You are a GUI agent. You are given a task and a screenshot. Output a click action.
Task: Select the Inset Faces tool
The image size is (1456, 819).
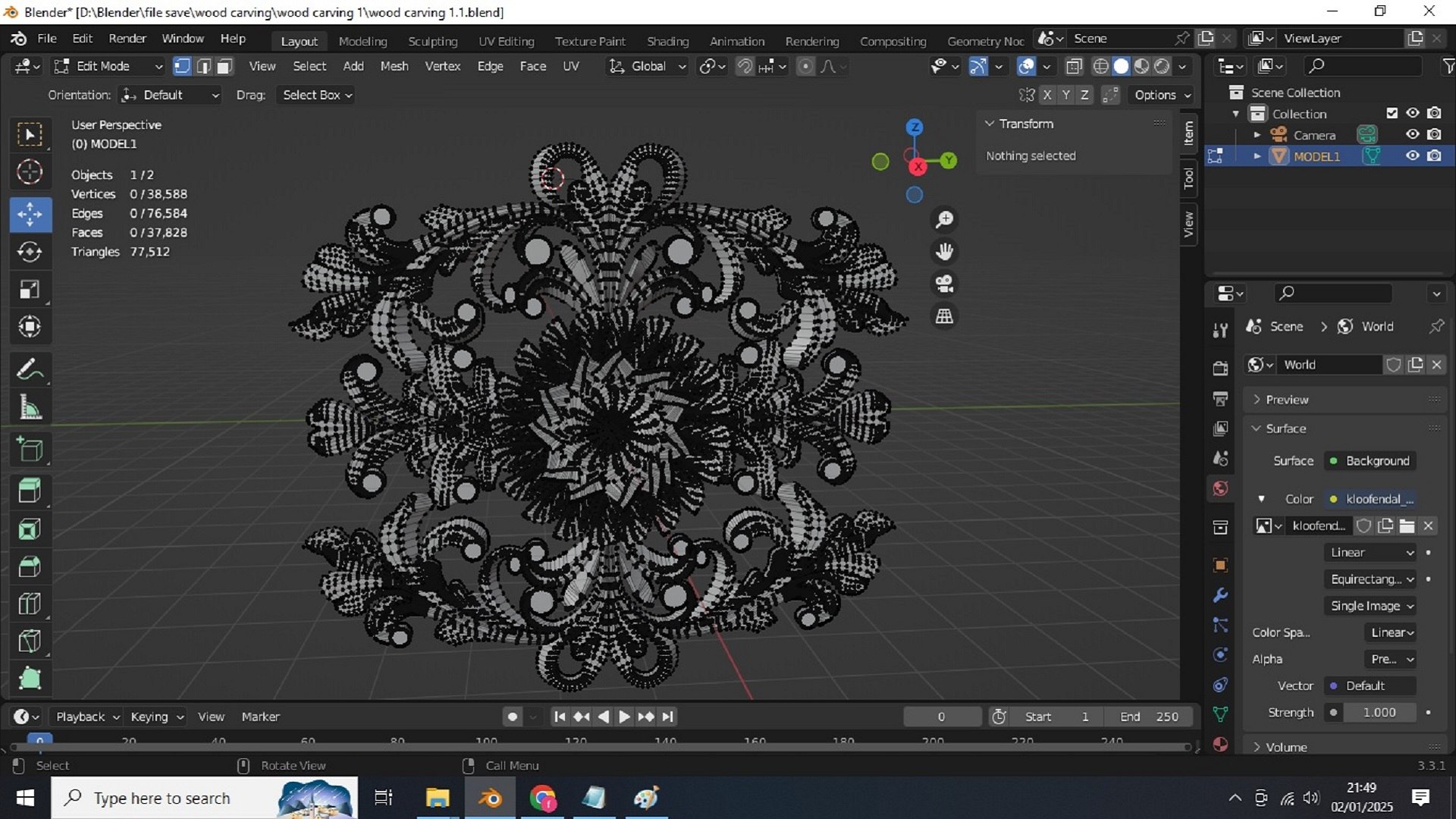tap(30, 529)
